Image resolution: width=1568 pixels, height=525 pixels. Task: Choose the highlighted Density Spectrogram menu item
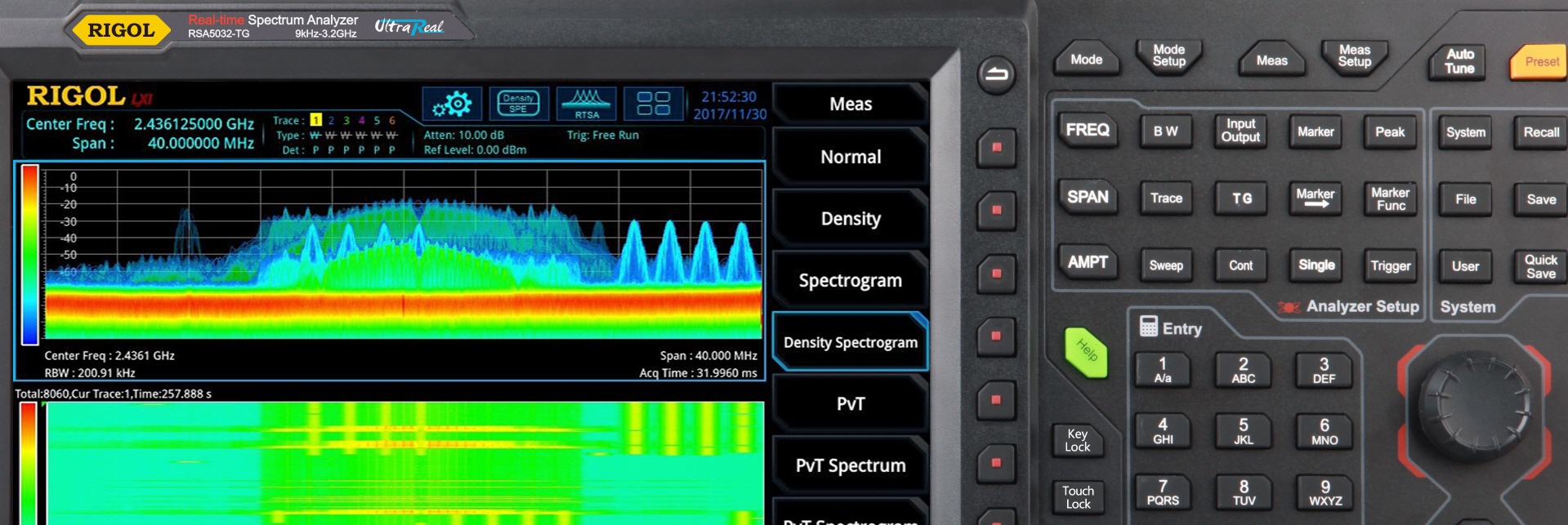point(851,342)
